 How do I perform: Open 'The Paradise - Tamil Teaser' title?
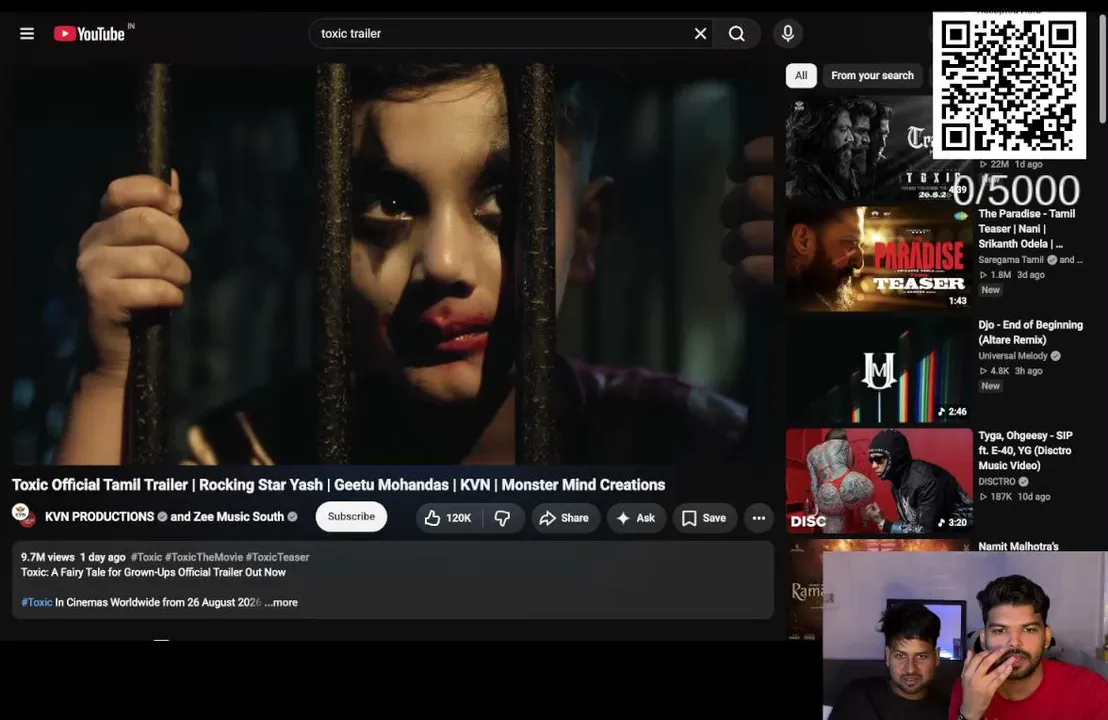(x=1027, y=229)
